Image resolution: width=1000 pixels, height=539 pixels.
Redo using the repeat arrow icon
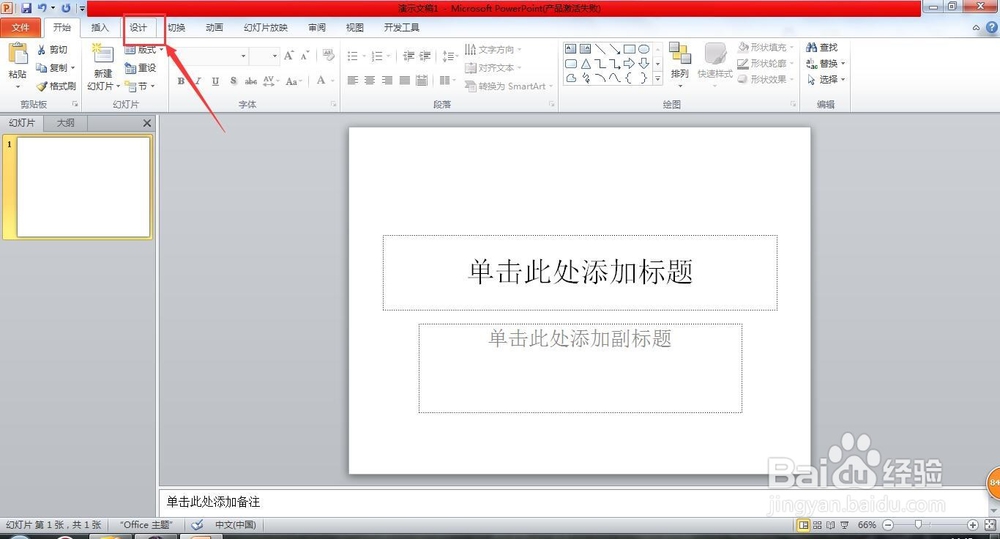pos(66,8)
